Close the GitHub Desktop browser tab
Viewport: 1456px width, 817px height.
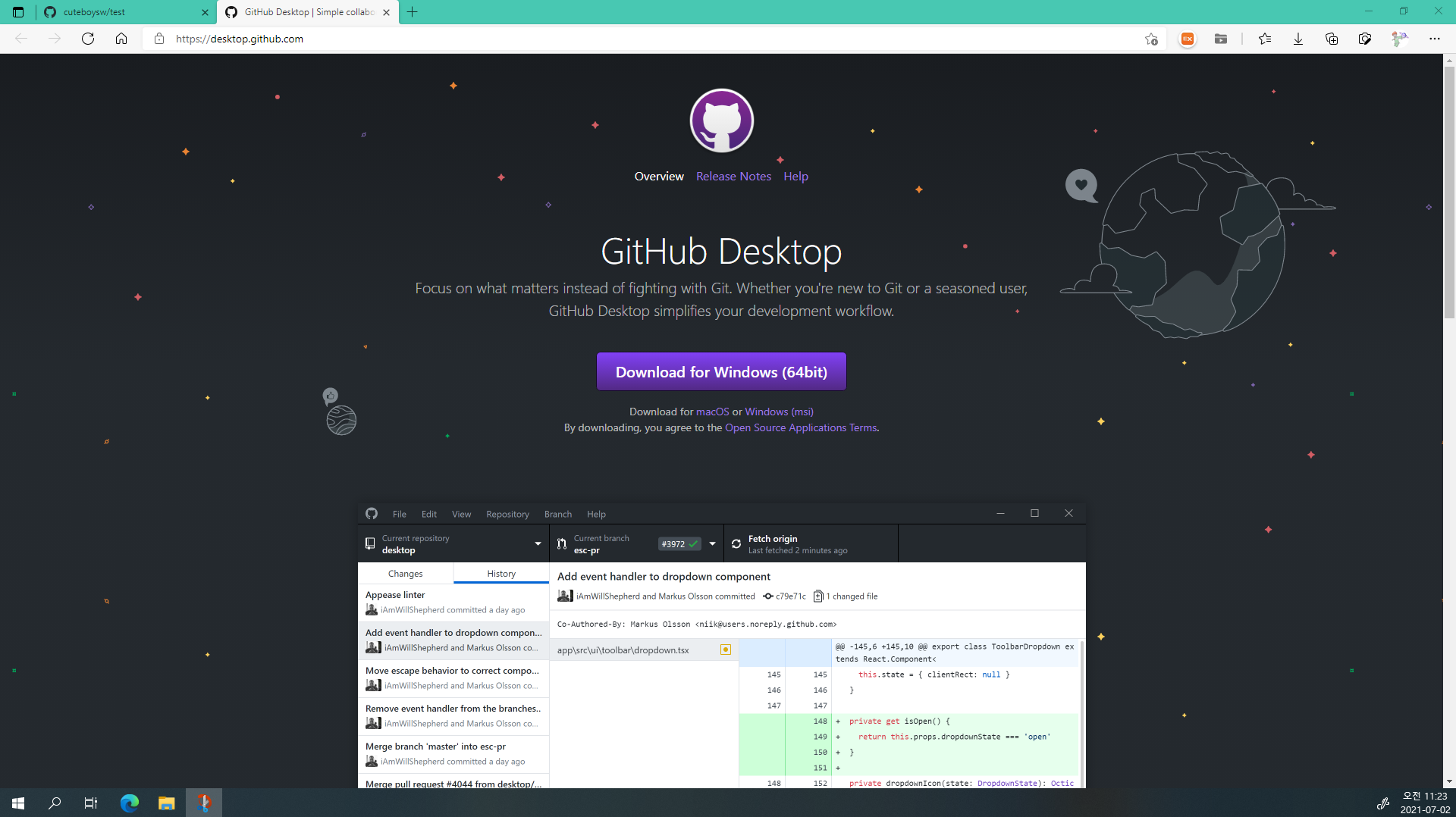pyautogui.click(x=387, y=12)
